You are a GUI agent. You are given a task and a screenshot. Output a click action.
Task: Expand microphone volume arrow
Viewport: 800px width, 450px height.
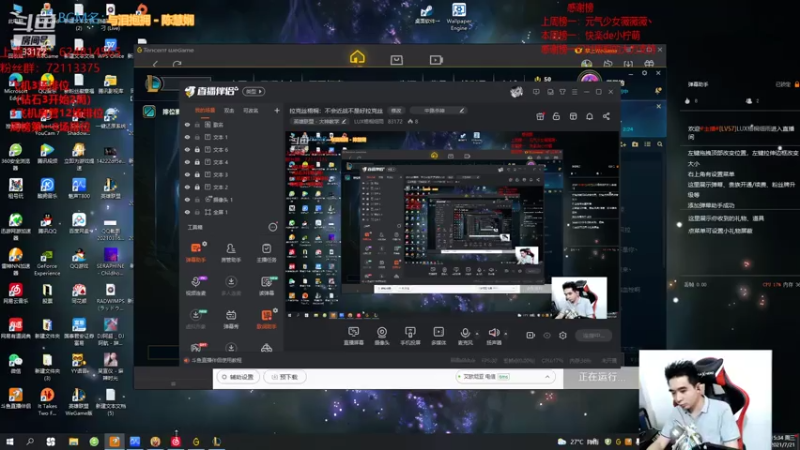click(x=477, y=334)
